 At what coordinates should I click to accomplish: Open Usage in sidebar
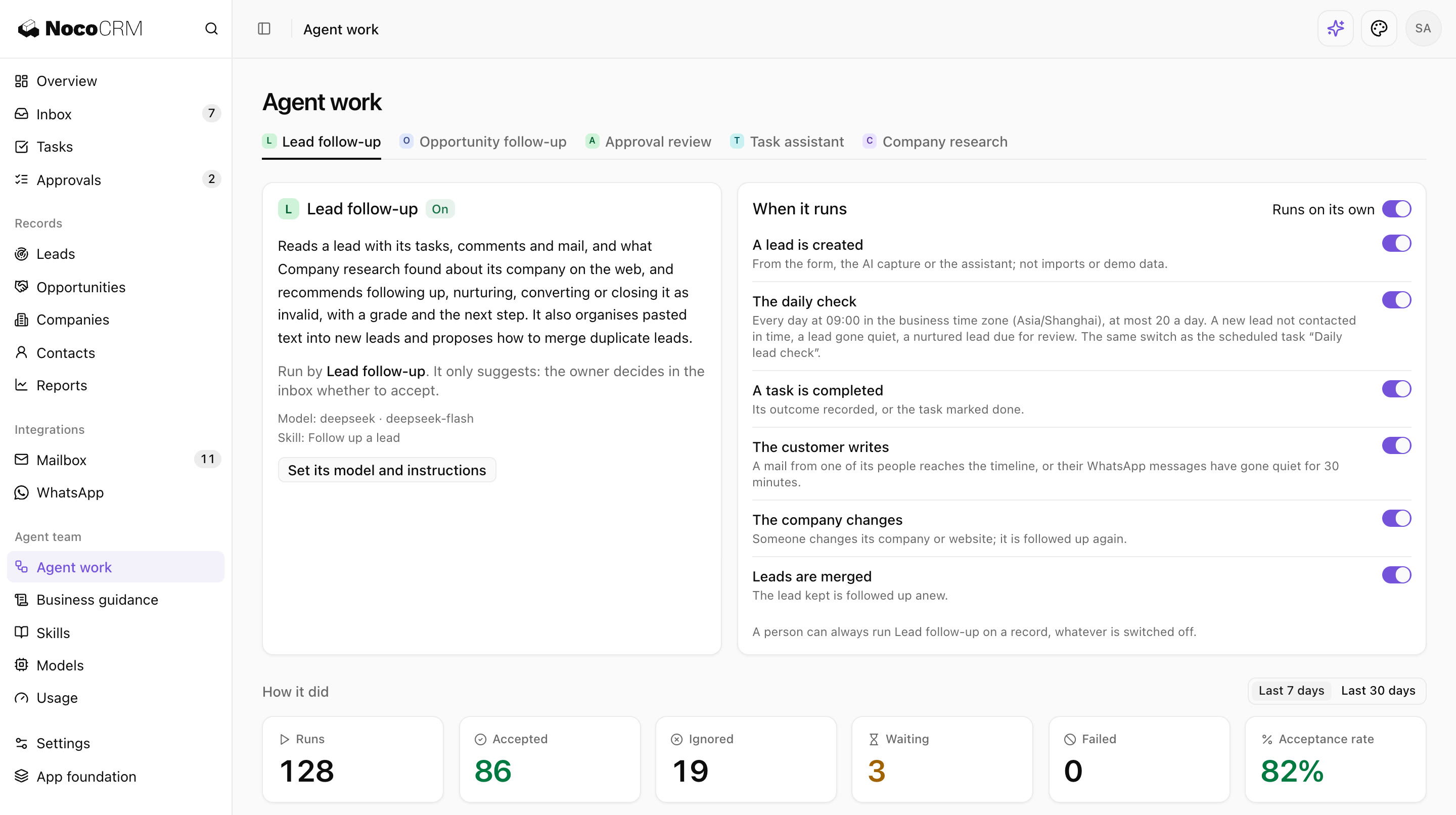pos(115,699)
